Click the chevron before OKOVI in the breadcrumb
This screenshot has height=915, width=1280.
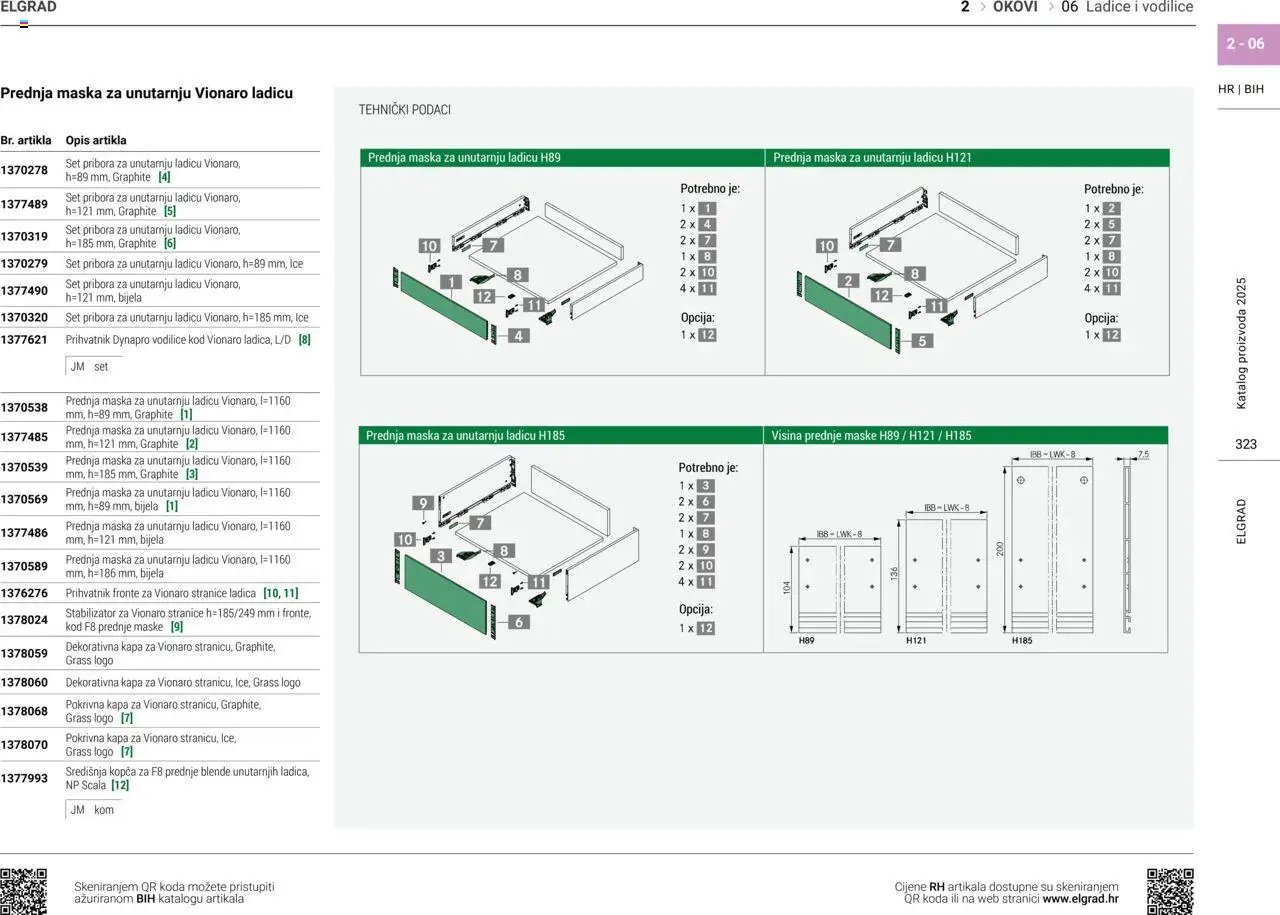tap(982, 7)
